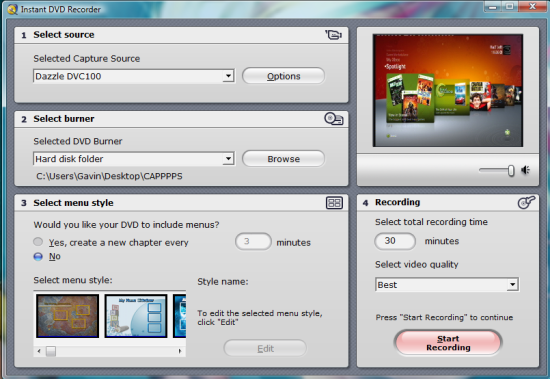Viewport: 550px width, 379px height.
Task: Select the 'No' menus radio button
Action: (38, 256)
